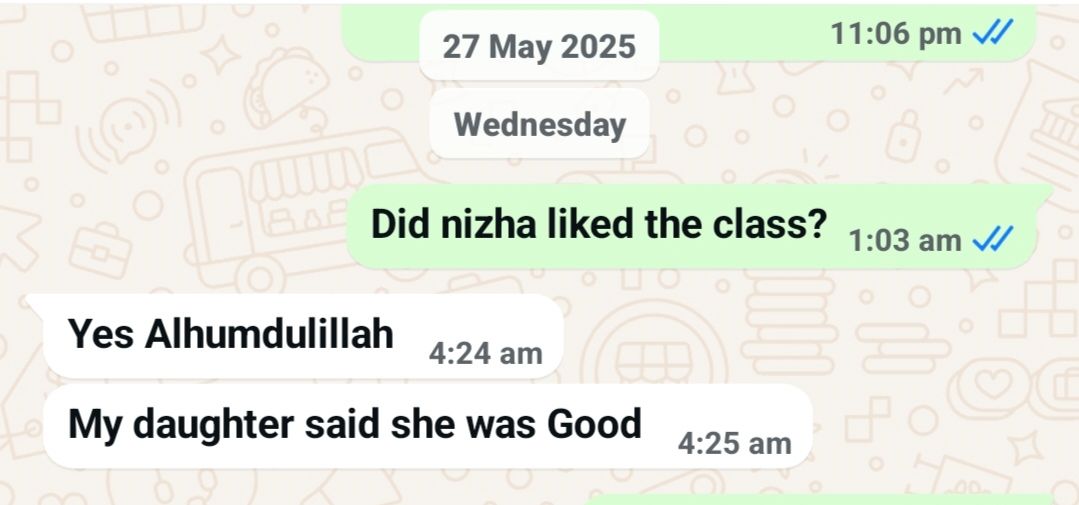Screen dimensions: 1079x505
Task: Click the 4:25 am timestamp
Action: tap(734, 444)
